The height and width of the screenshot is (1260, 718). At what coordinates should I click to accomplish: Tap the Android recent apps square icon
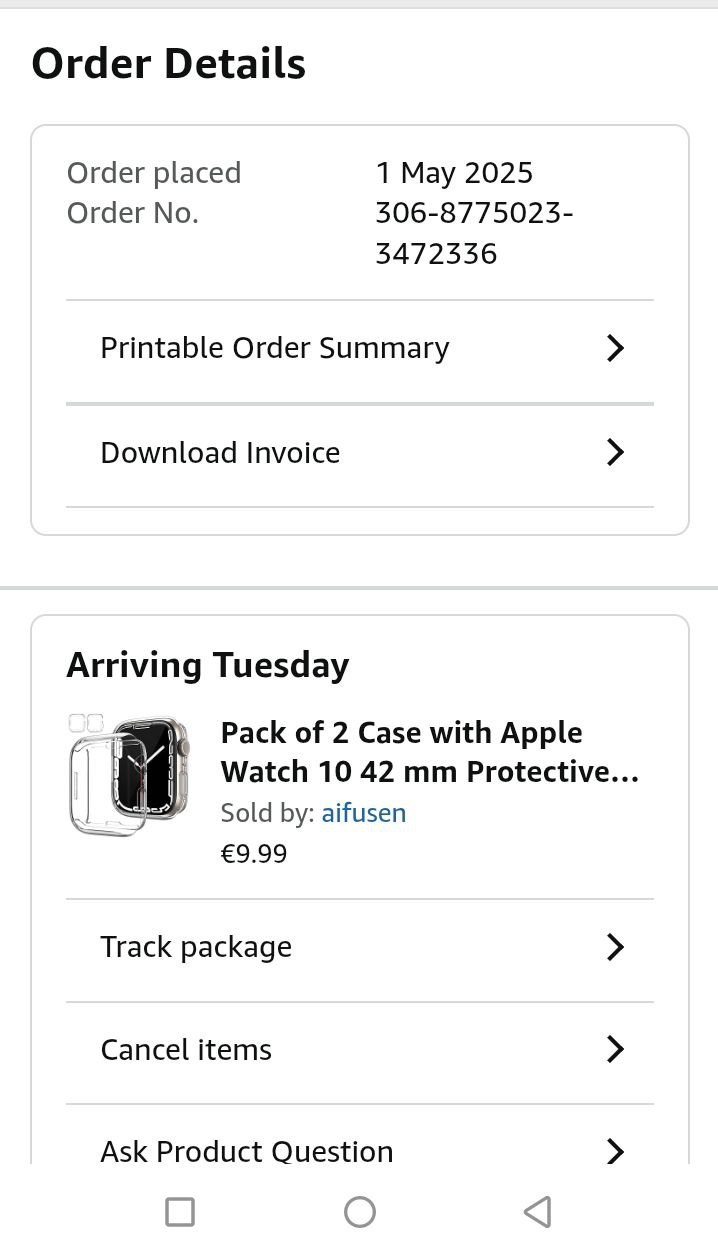click(x=180, y=1212)
